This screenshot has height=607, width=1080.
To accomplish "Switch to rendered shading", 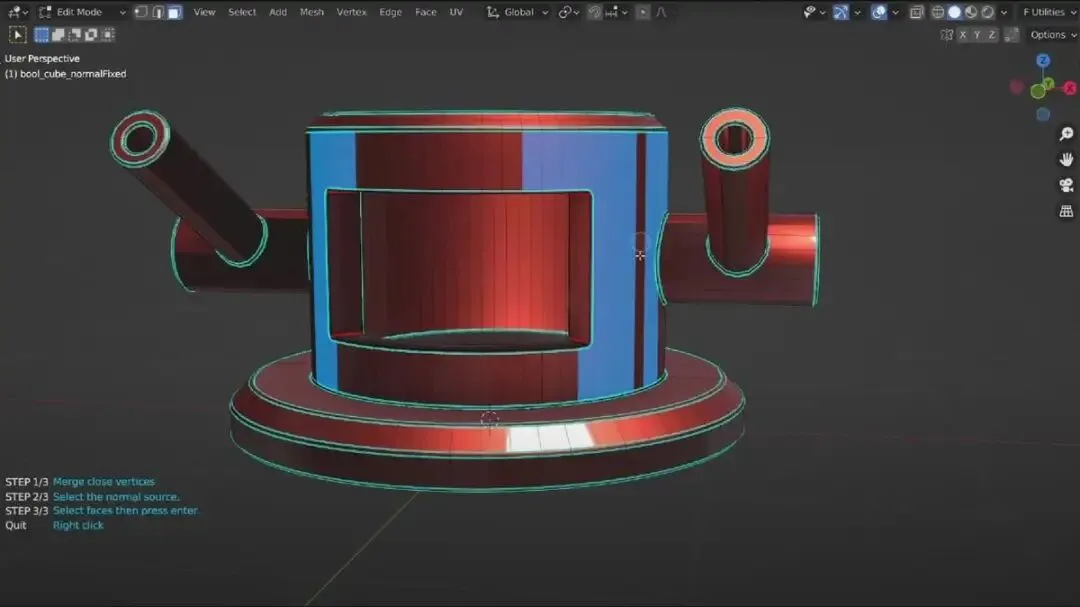I will [987, 12].
